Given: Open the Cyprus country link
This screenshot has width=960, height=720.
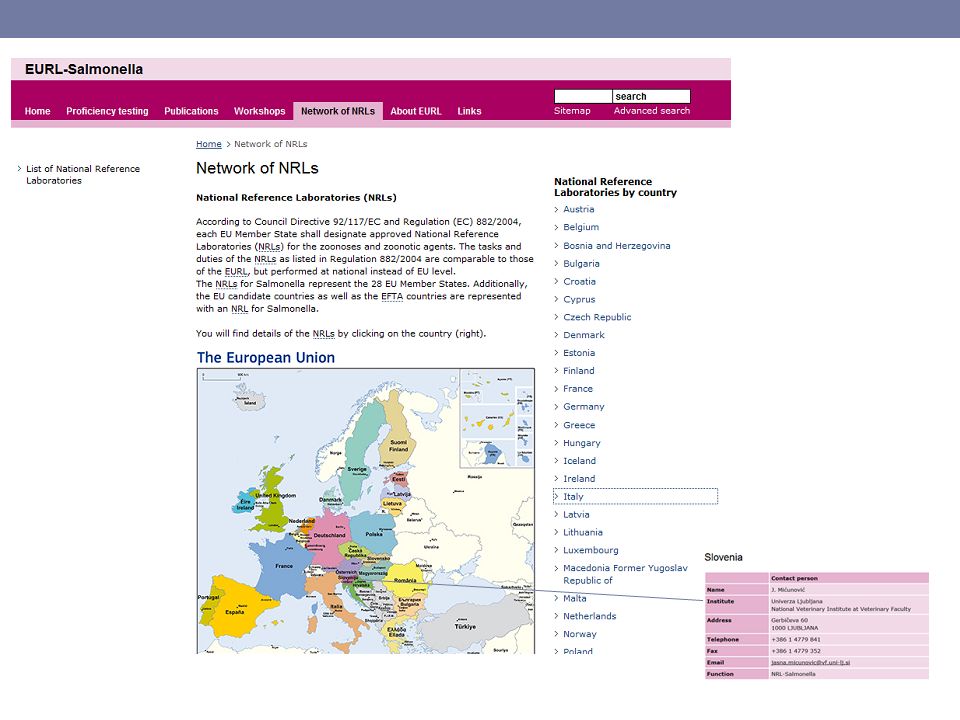Looking at the screenshot, I should click(x=579, y=299).
